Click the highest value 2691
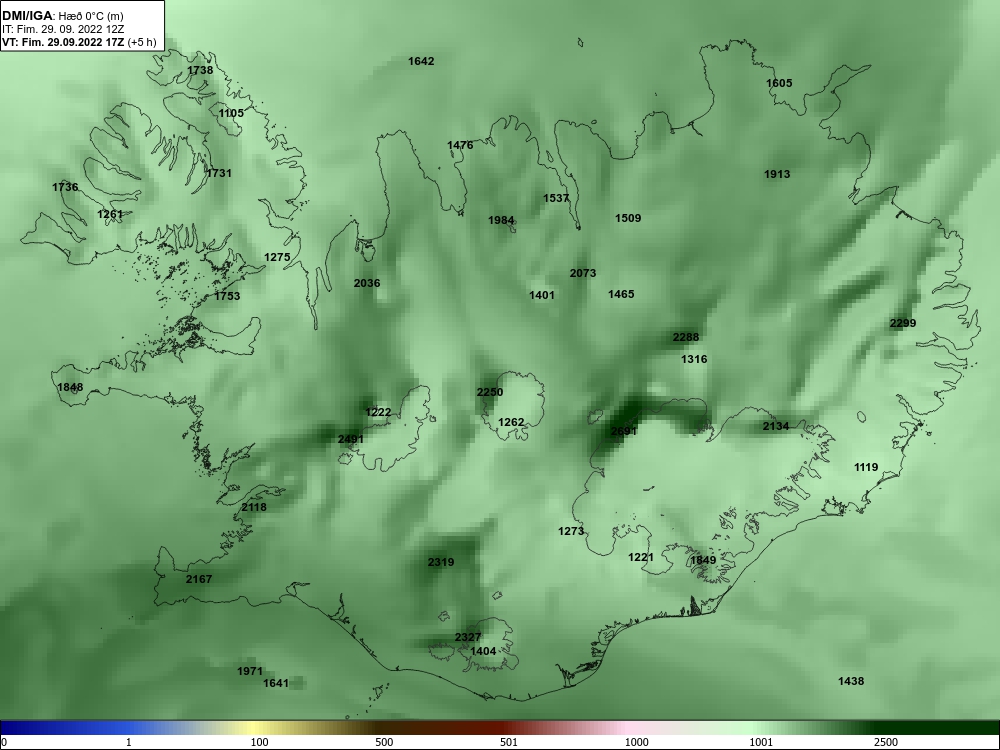1000x750 pixels. click(623, 431)
